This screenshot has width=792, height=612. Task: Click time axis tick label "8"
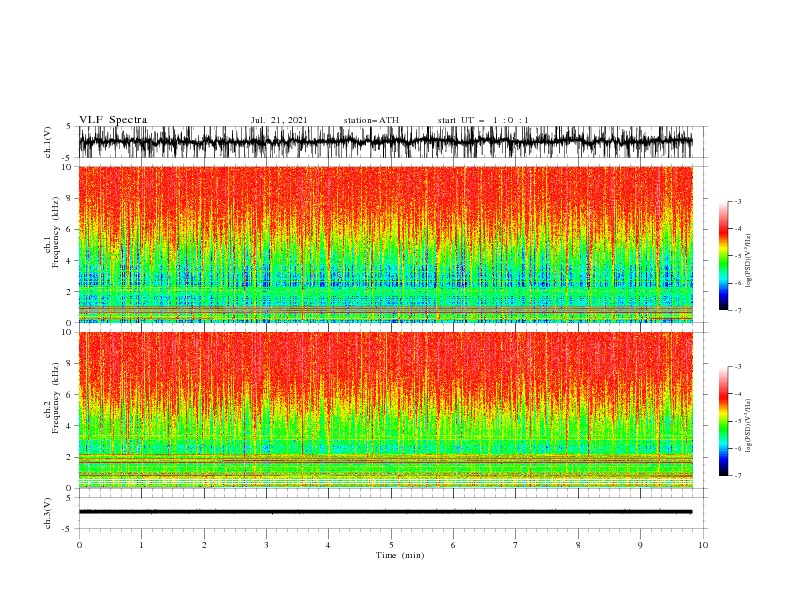pyautogui.click(x=578, y=545)
